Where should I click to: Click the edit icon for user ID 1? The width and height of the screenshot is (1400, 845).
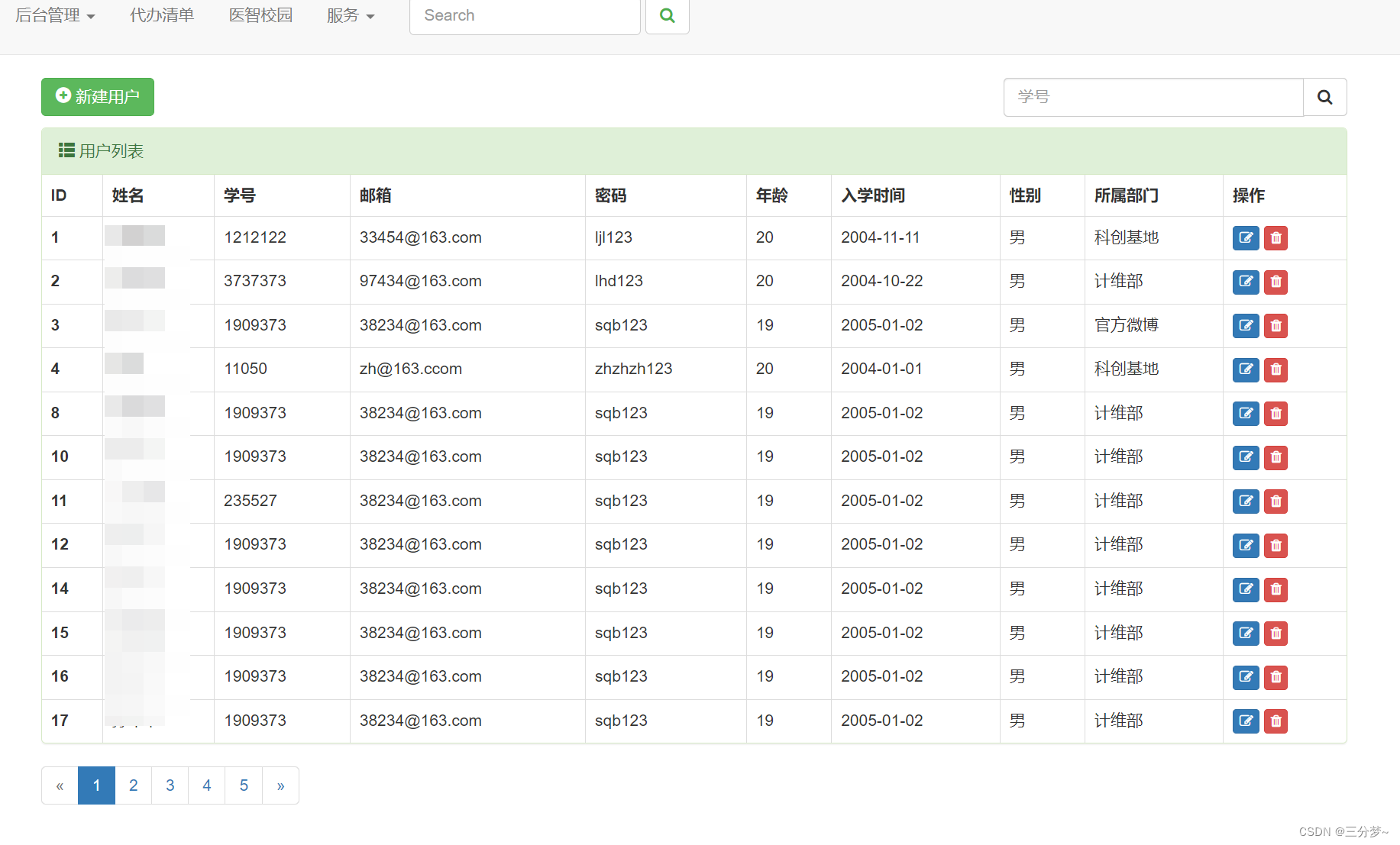(1245, 238)
